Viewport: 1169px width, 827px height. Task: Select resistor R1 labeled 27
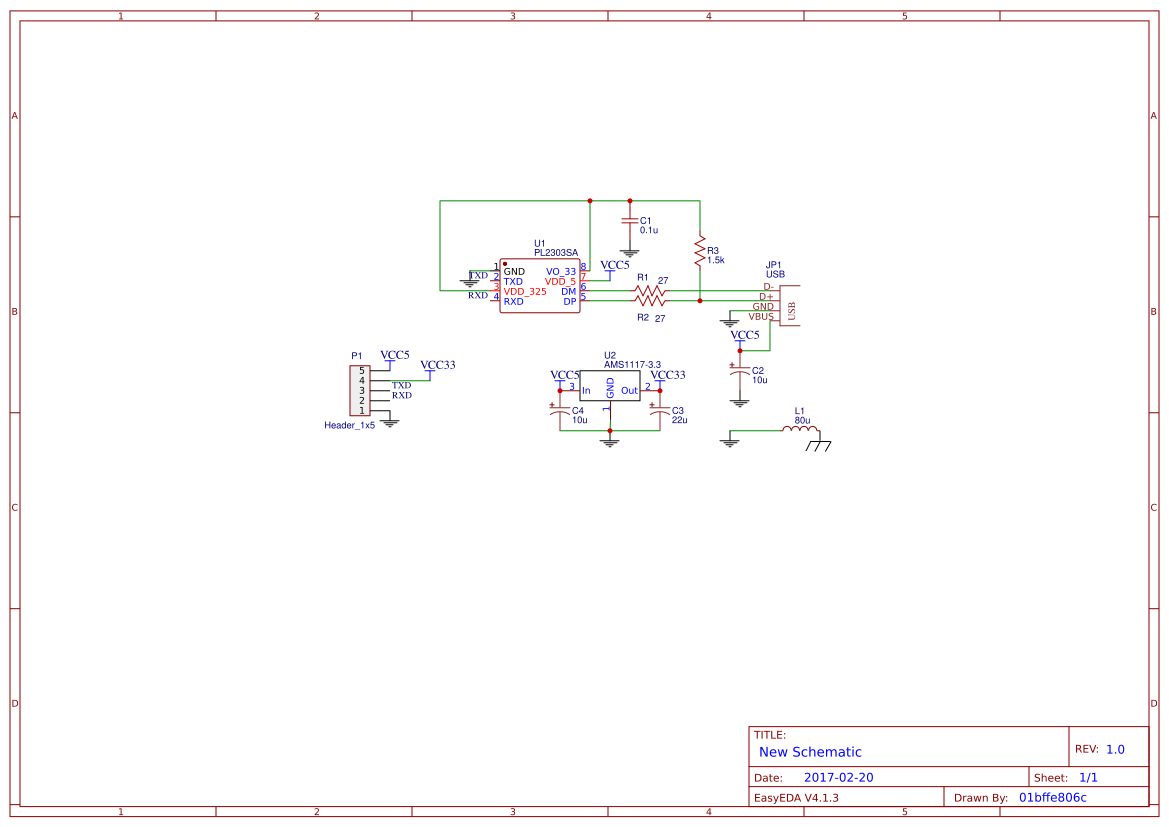(x=649, y=290)
